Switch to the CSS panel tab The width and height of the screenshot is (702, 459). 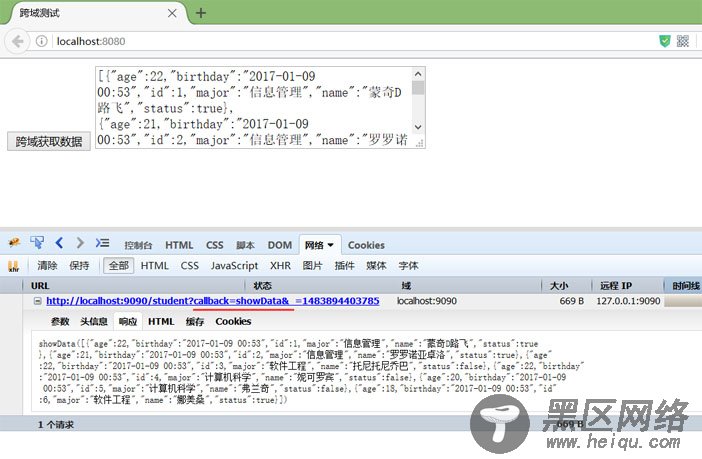pos(214,245)
